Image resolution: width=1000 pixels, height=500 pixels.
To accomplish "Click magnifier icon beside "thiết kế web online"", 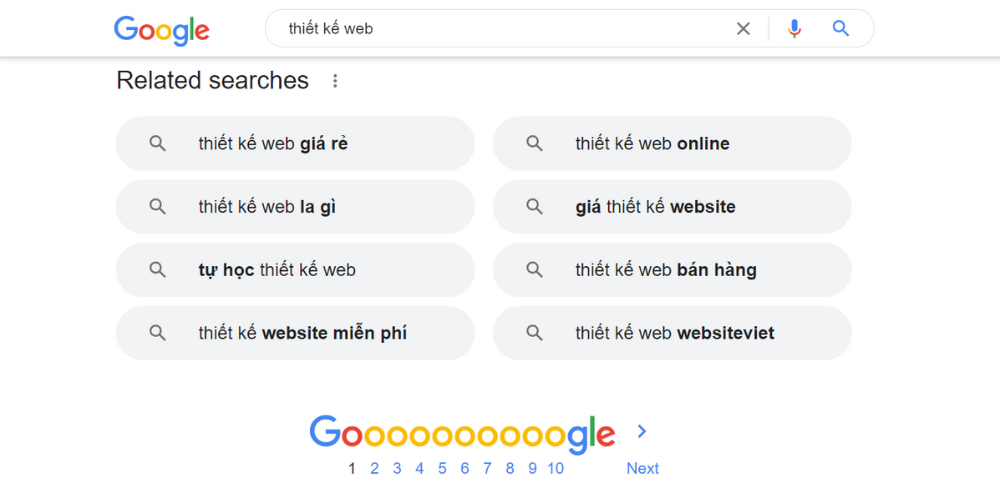I will 534,144.
